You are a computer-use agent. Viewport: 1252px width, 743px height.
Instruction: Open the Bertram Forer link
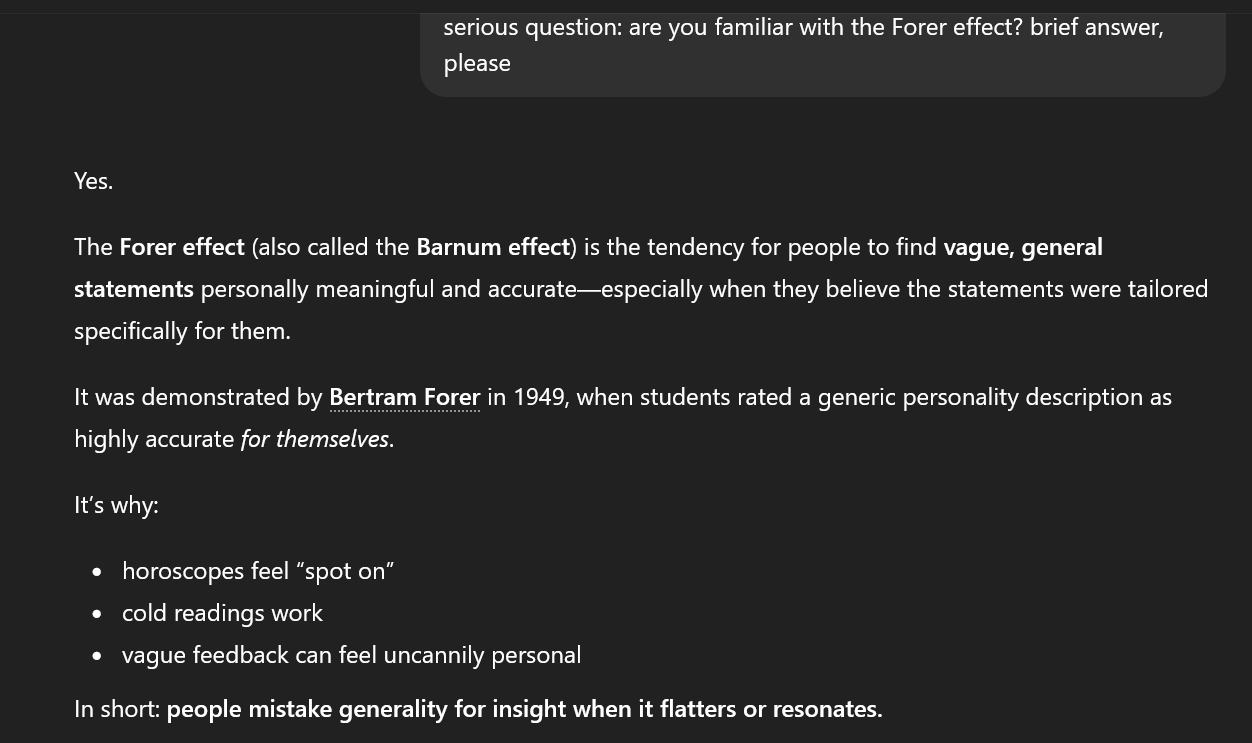(x=404, y=397)
